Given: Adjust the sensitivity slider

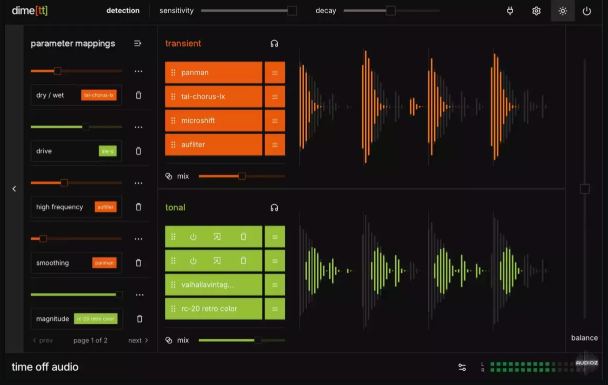Looking at the screenshot, I should 249,11.
